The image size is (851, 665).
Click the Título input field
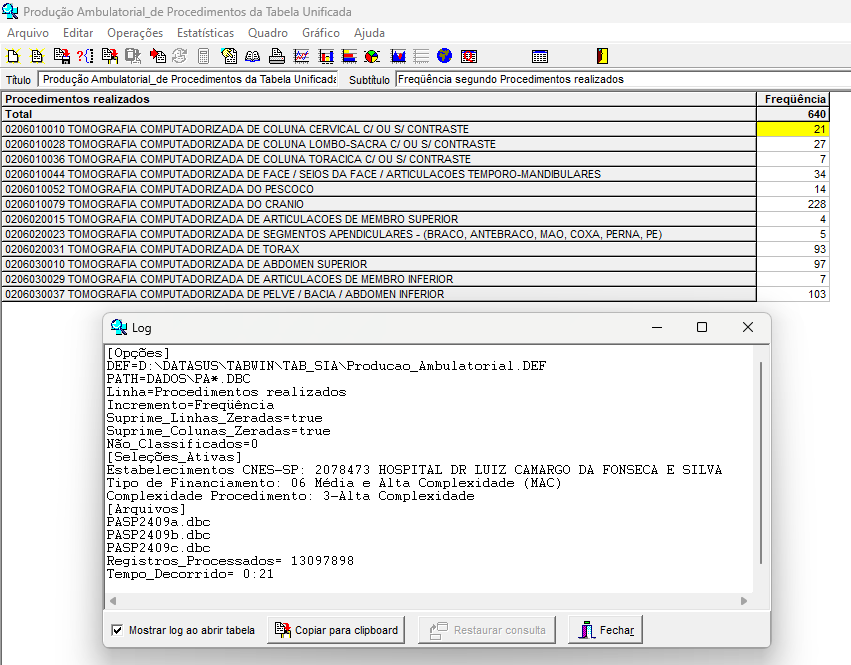coord(188,79)
